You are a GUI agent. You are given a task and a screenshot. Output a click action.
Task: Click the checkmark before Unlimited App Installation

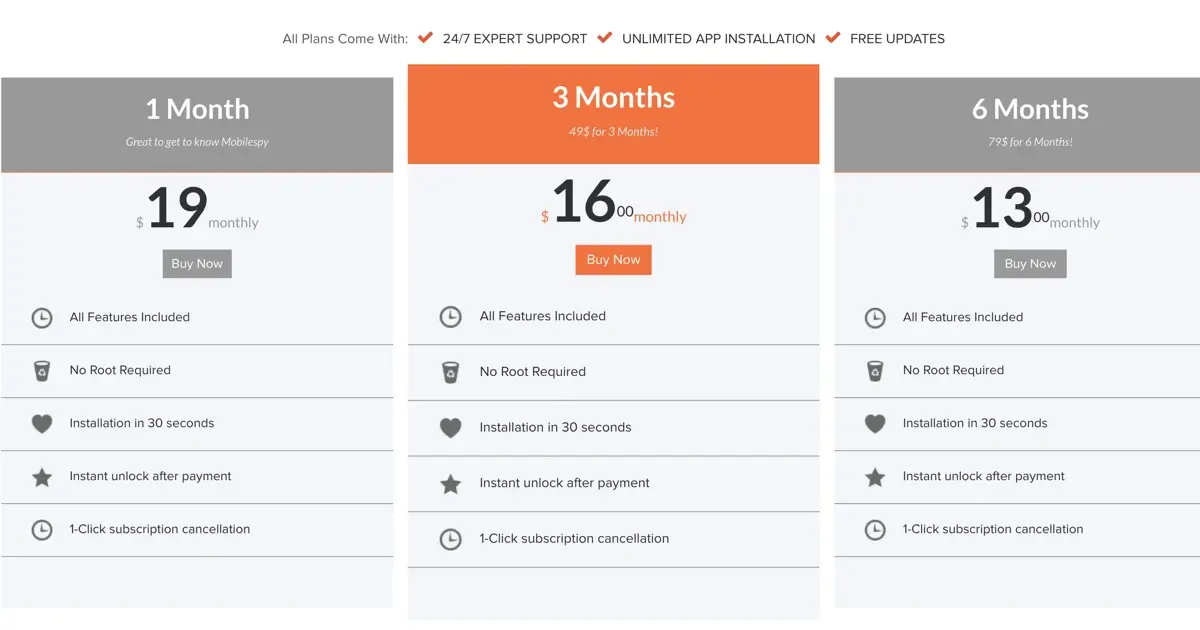605,37
